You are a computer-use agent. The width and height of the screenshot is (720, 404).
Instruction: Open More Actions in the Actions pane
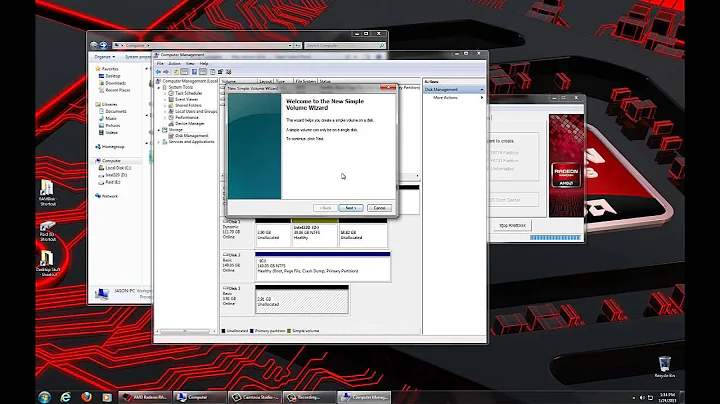445,98
